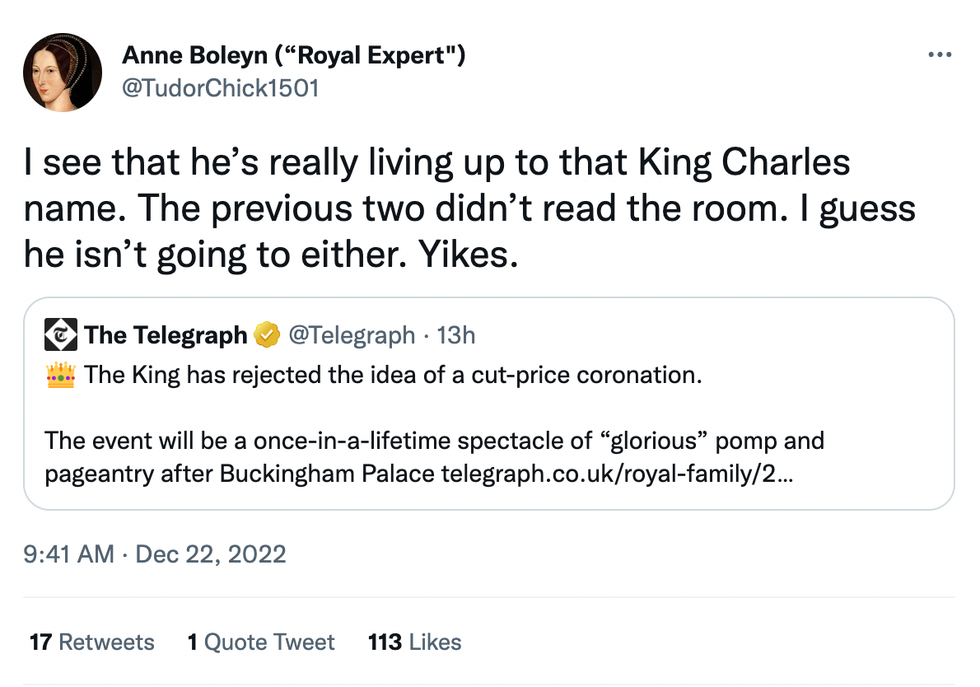The image size is (980, 687).
Task: View the 17 Retweets list
Action: 92,642
